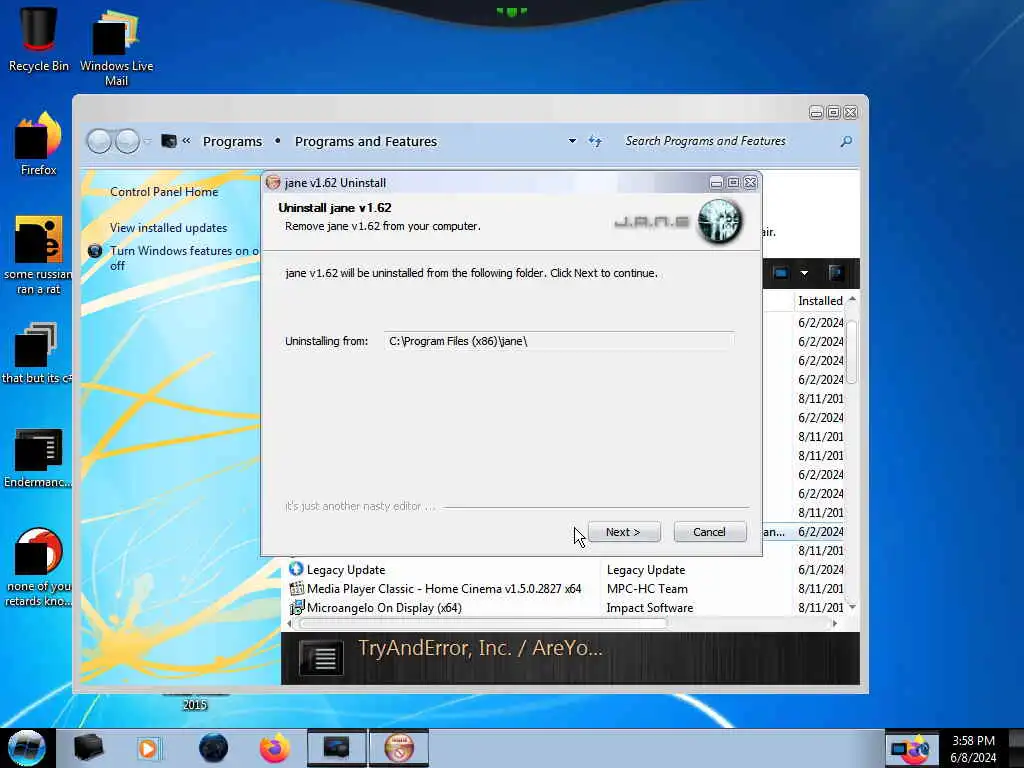
Task: Click the Microangelo On Display program icon
Action: click(x=296, y=607)
